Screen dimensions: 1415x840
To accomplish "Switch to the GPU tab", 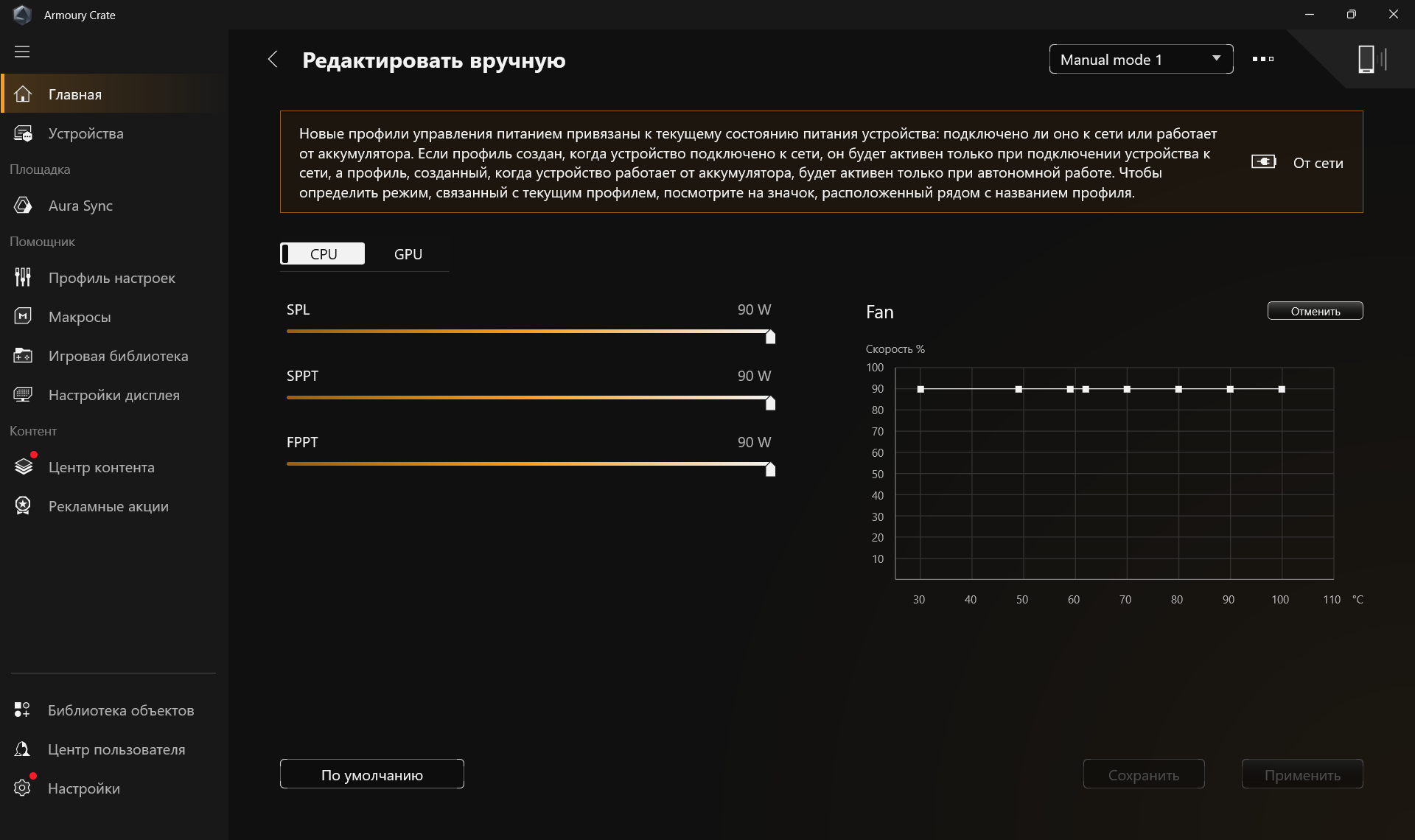I will point(408,254).
